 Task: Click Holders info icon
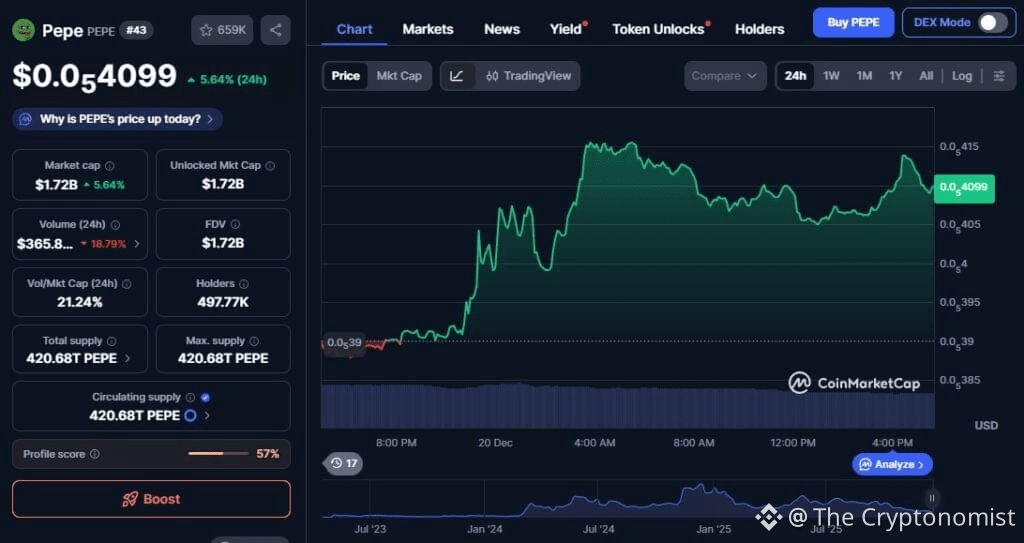click(244, 284)
